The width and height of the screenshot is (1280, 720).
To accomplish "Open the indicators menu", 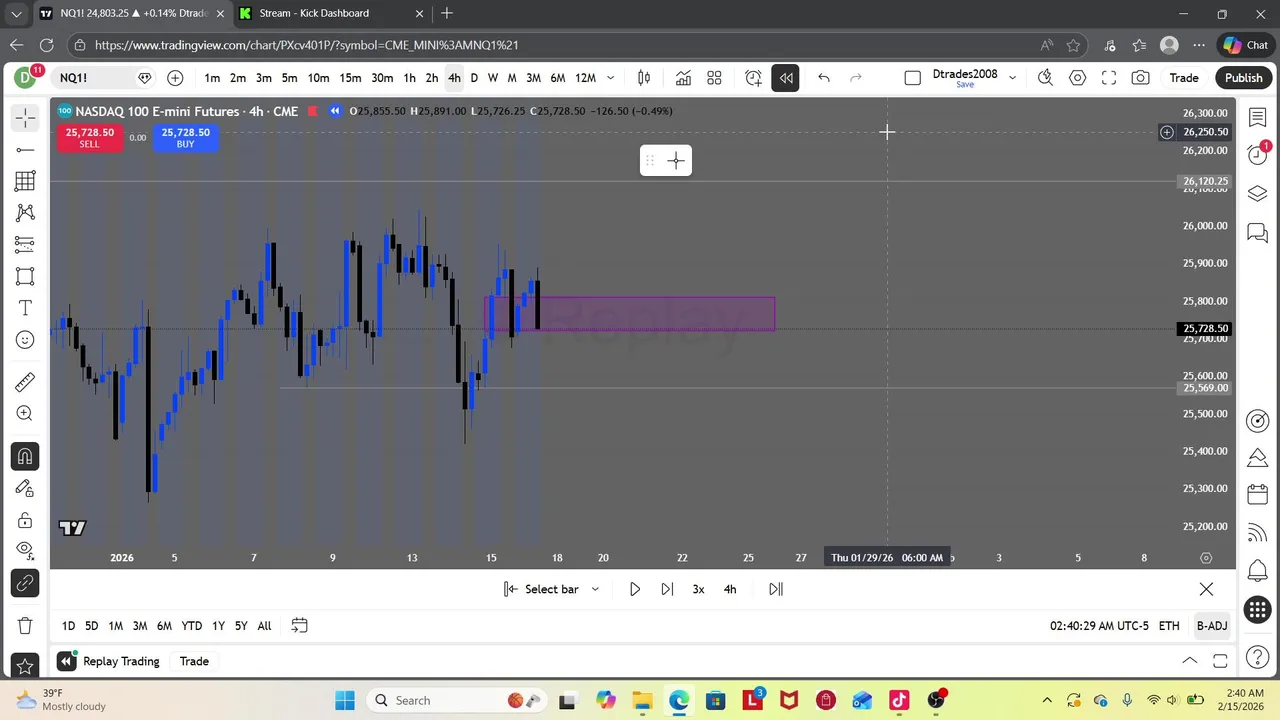I will click(683, 78).
